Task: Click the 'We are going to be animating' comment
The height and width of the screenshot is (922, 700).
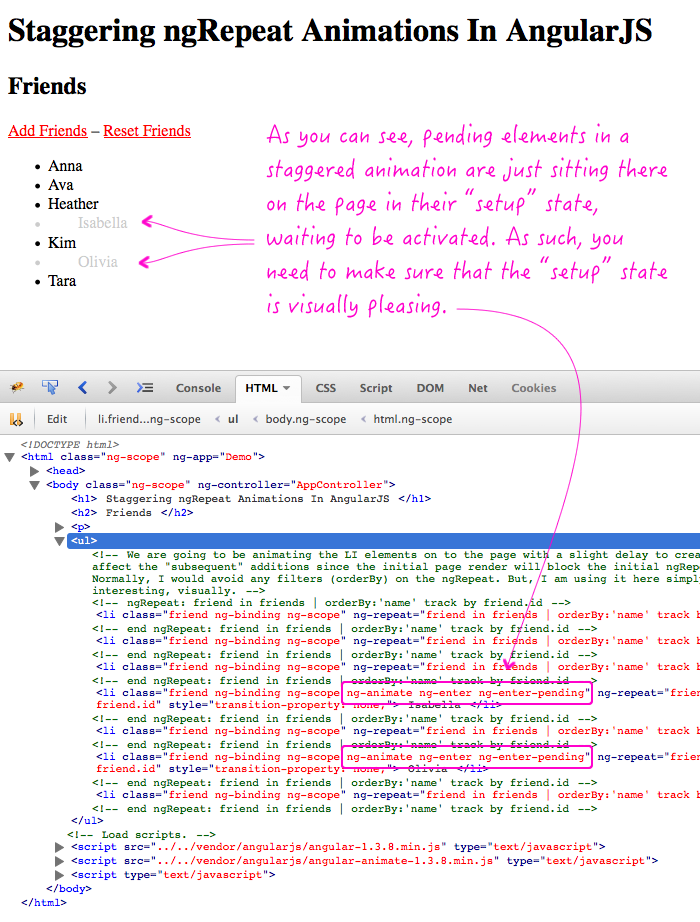Action: click(396, 573)
